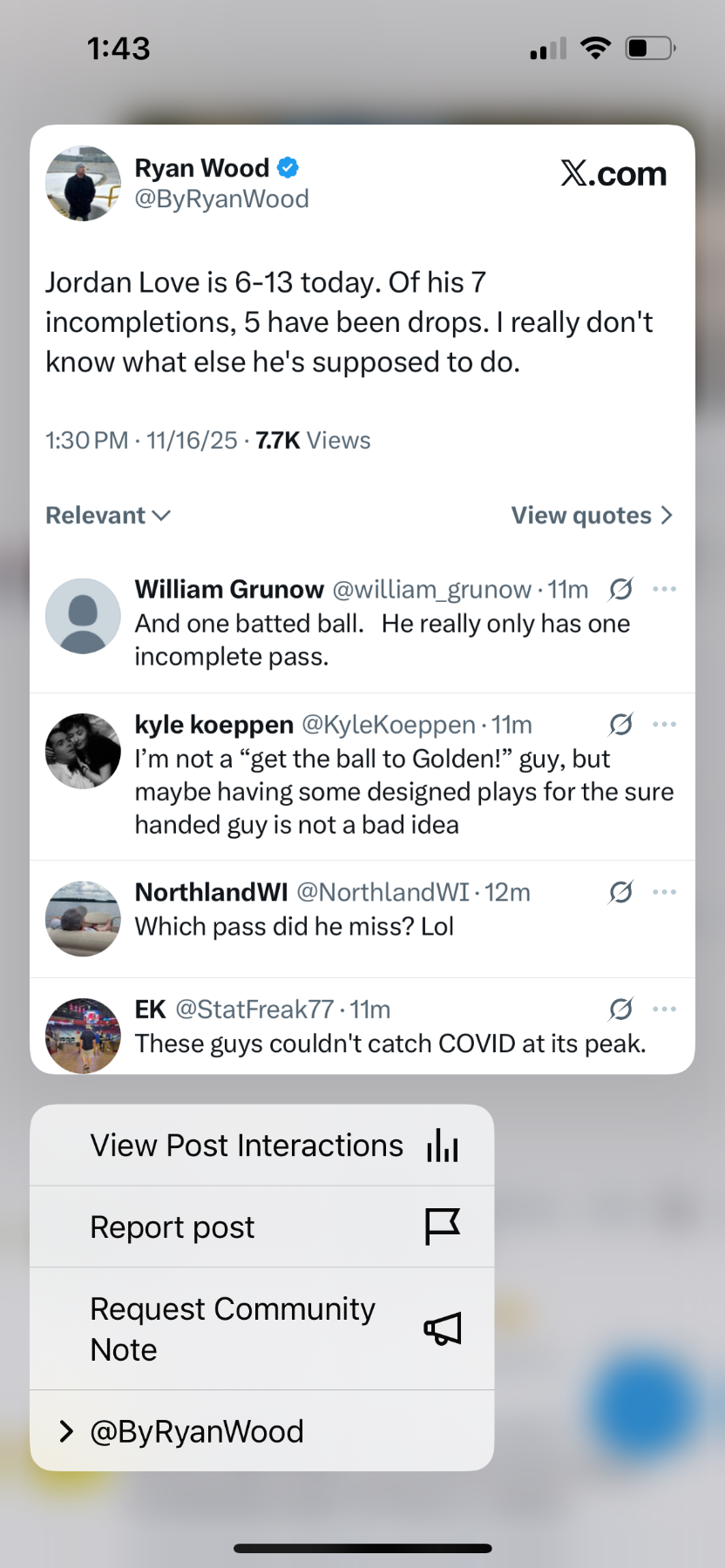Image resolution: width=725 pixels, height=1568 pixels.
Task: Open more options on kyle koeppen's reply
Action: point(664,725)
